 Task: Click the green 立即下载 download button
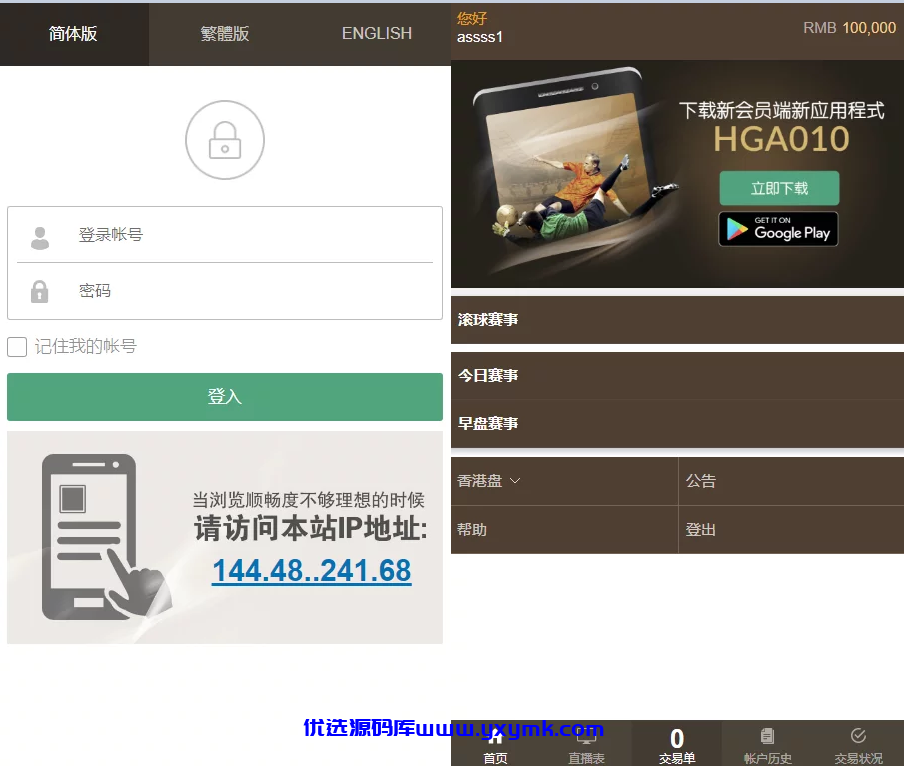tap(779, 188)
